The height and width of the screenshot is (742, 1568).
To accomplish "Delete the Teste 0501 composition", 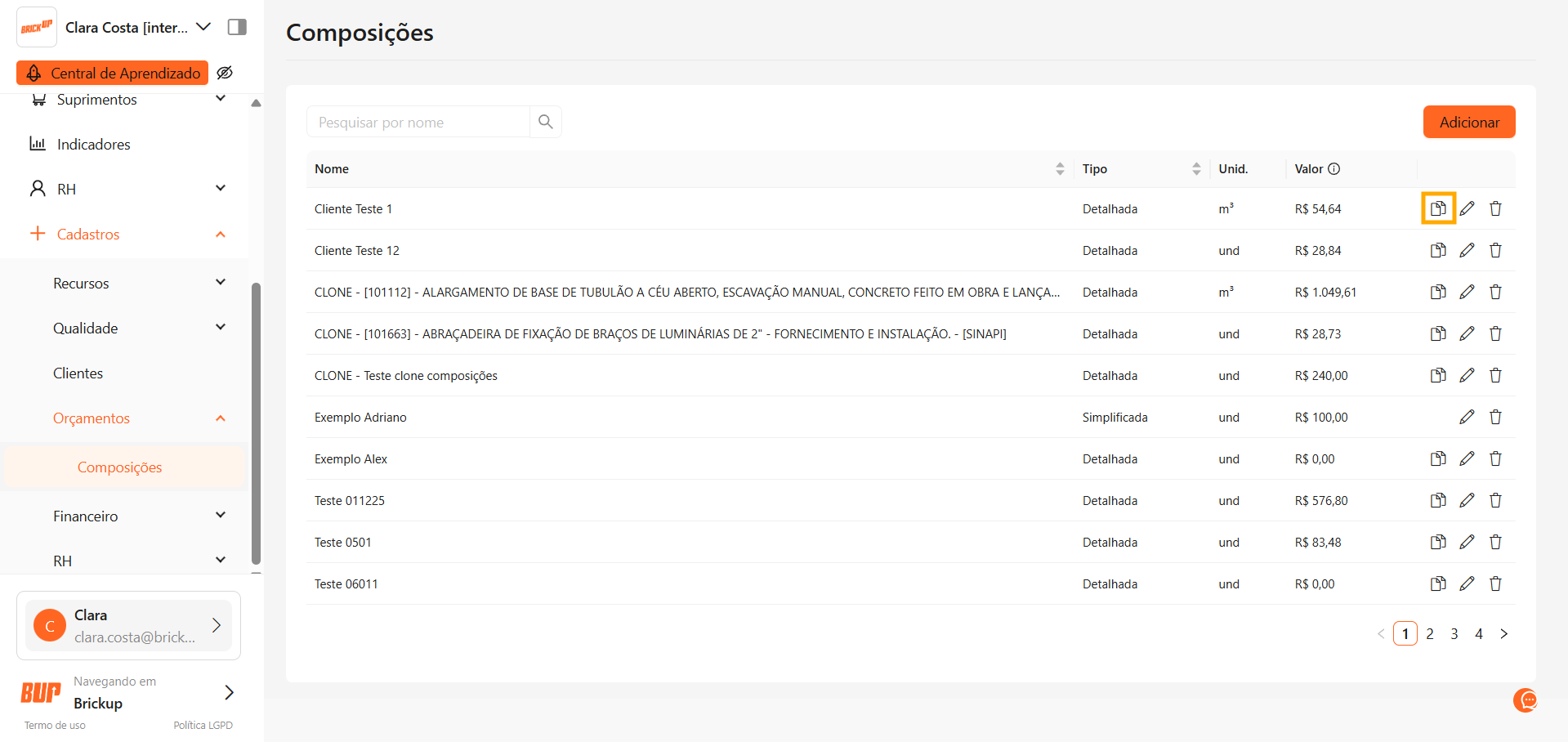I will (x=1495, y=542).
